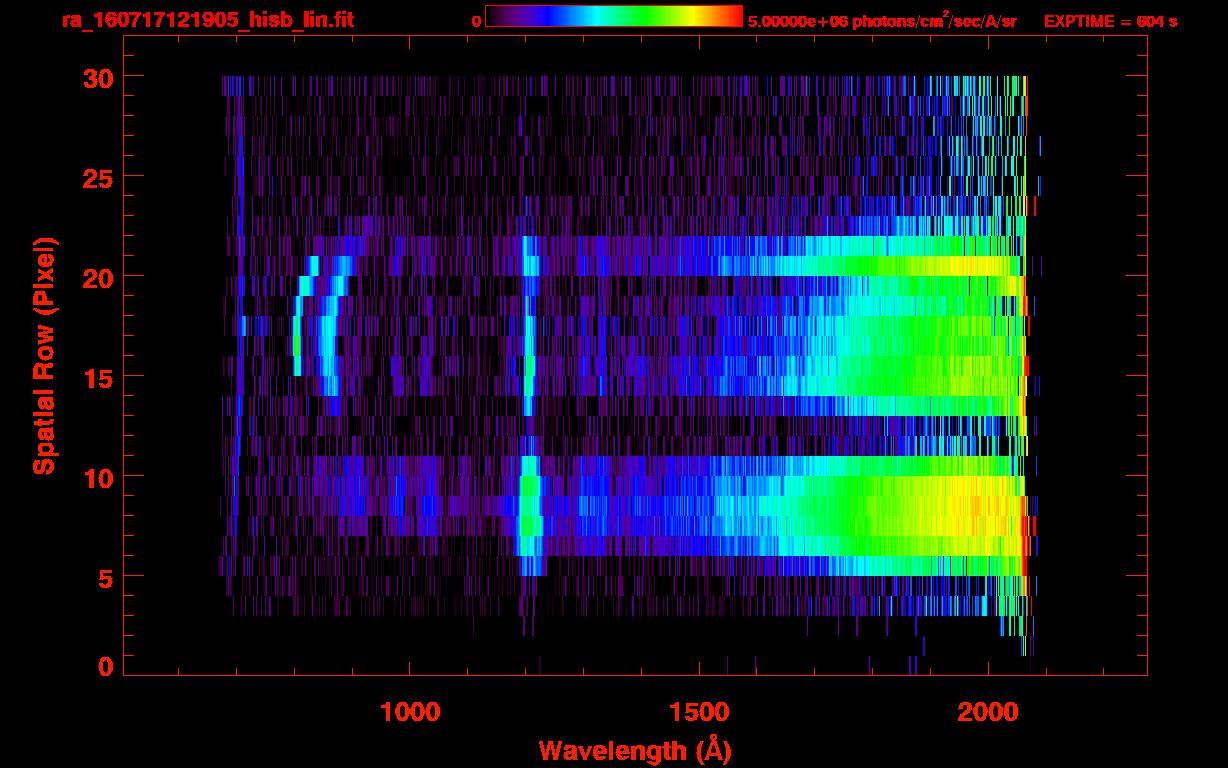Click the EXPTIME = 604 s text
The height and width of the screenshot is (768, 1228).
pyautogui.click(x=1110, y=21)
